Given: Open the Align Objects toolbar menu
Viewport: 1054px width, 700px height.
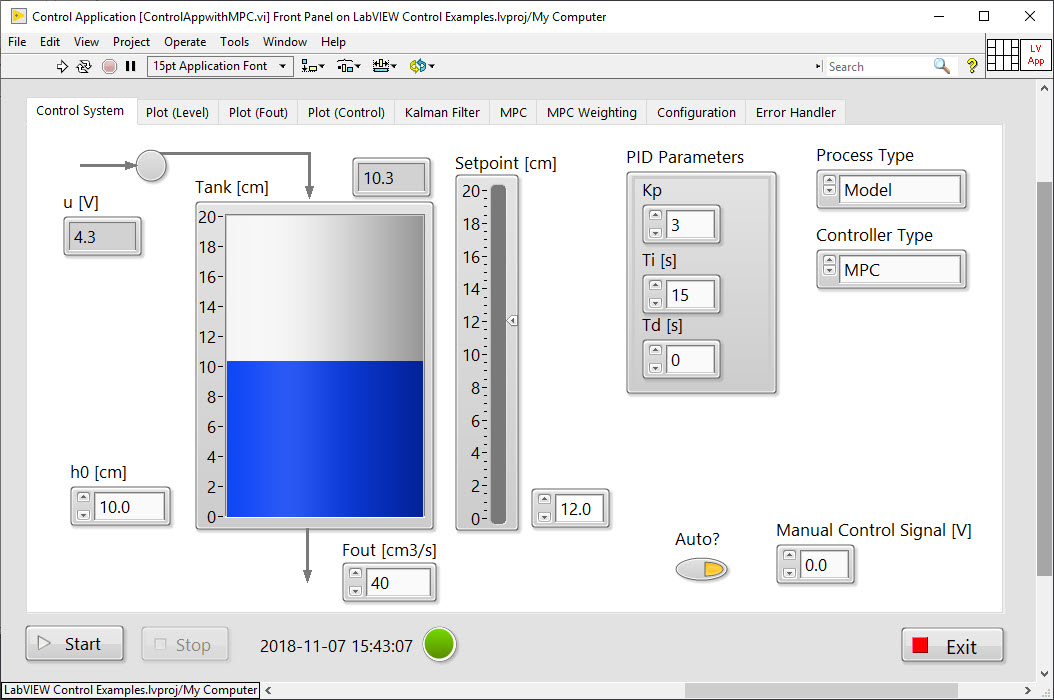Looking at the screenshot, I should [x=313, y=66].
